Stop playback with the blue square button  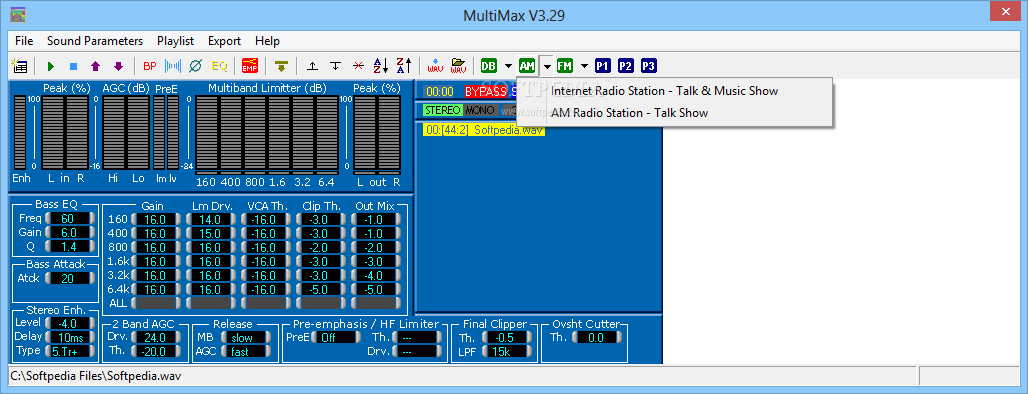[73, 66]
